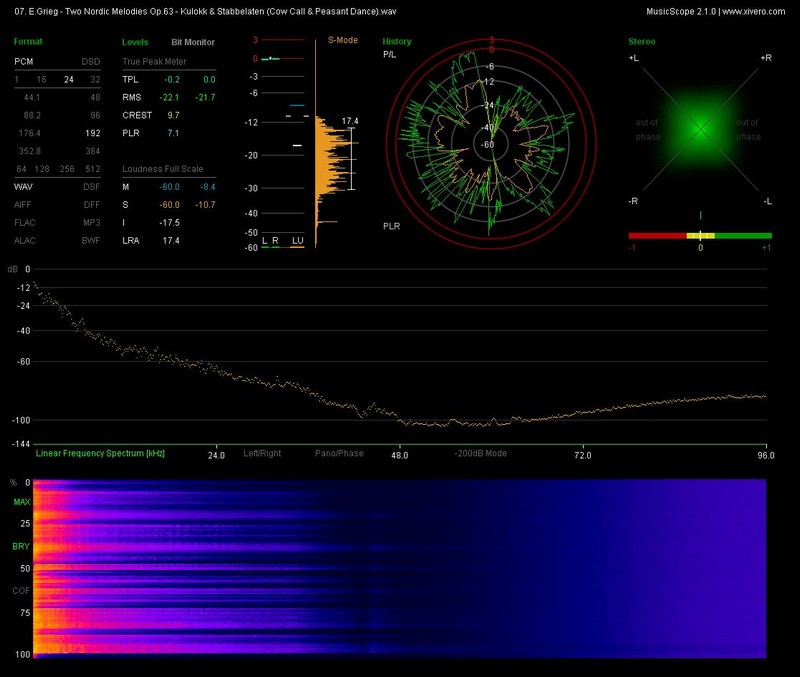Click the Loudness Full Scale heading
Viewport: 800px width, 677px height.
click(x=163, y=169)
